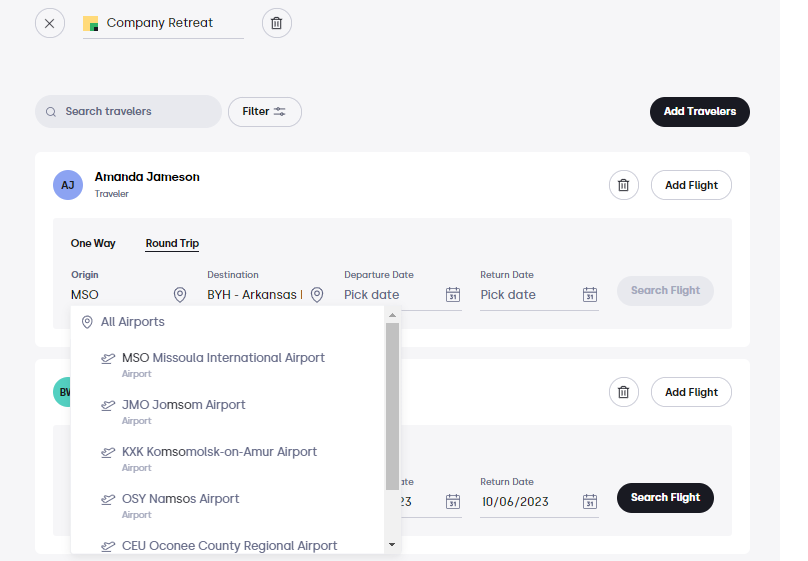Click the yellow Company Retreat trip icon
Image resolution: width=808 pixels, height=561 pixels.
coord(91,23)
